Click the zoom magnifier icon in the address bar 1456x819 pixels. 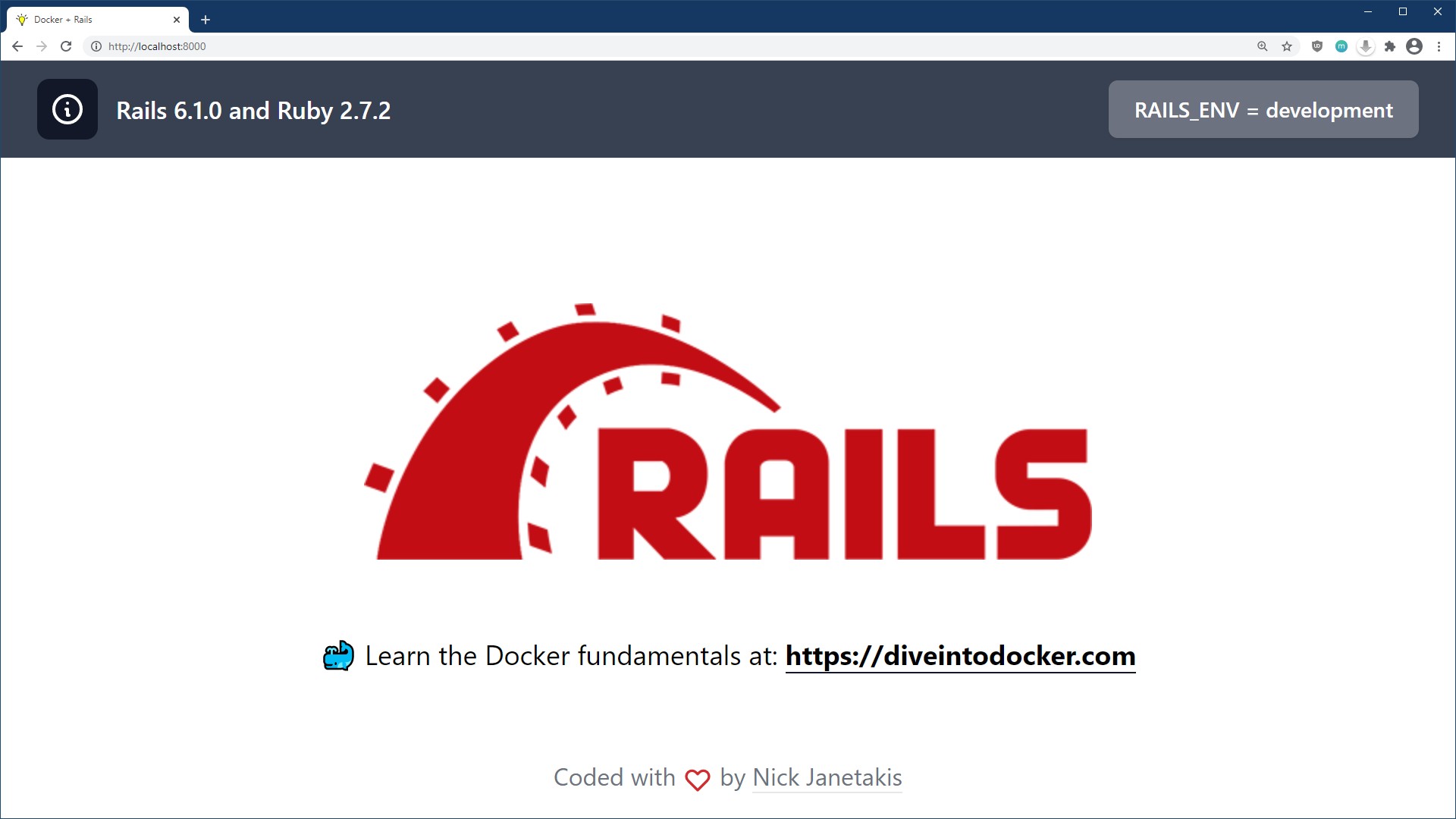(1262, 46)
